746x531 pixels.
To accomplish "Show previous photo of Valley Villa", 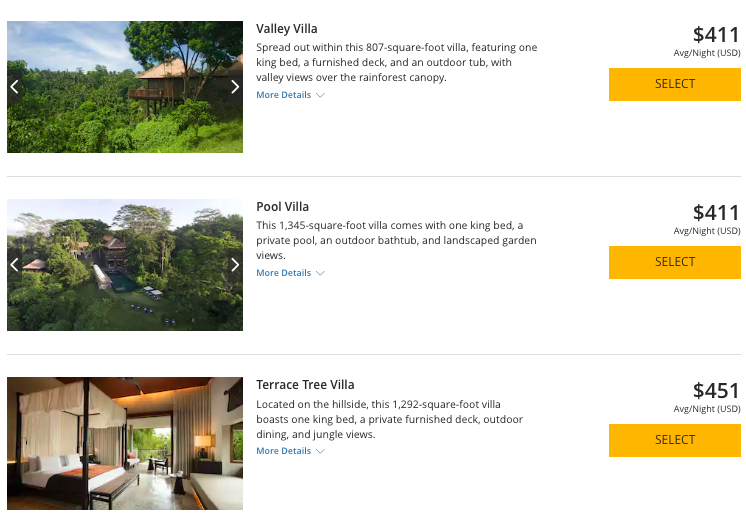I will [15, 87].
